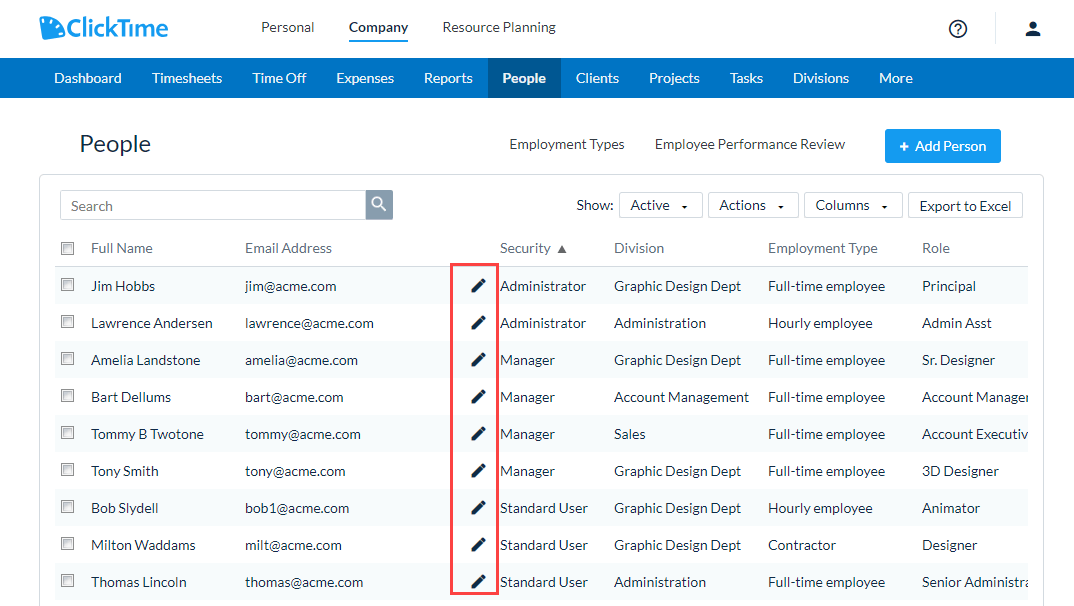Click the edit pencil for Jim Hobbs
Image resolution: width=1074 pixels, height=606 pixels.
click(x=477, y=285)
